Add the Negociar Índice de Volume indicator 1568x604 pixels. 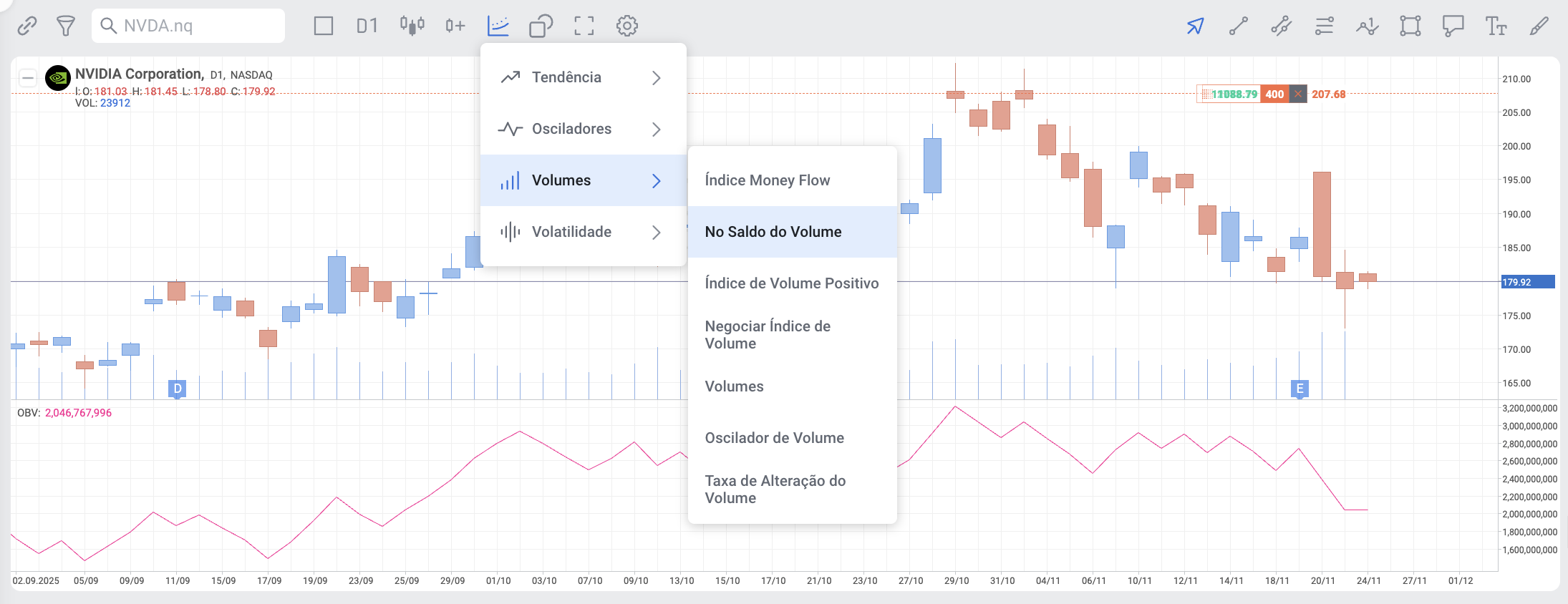pyautogui.click(x=793, y=335)
